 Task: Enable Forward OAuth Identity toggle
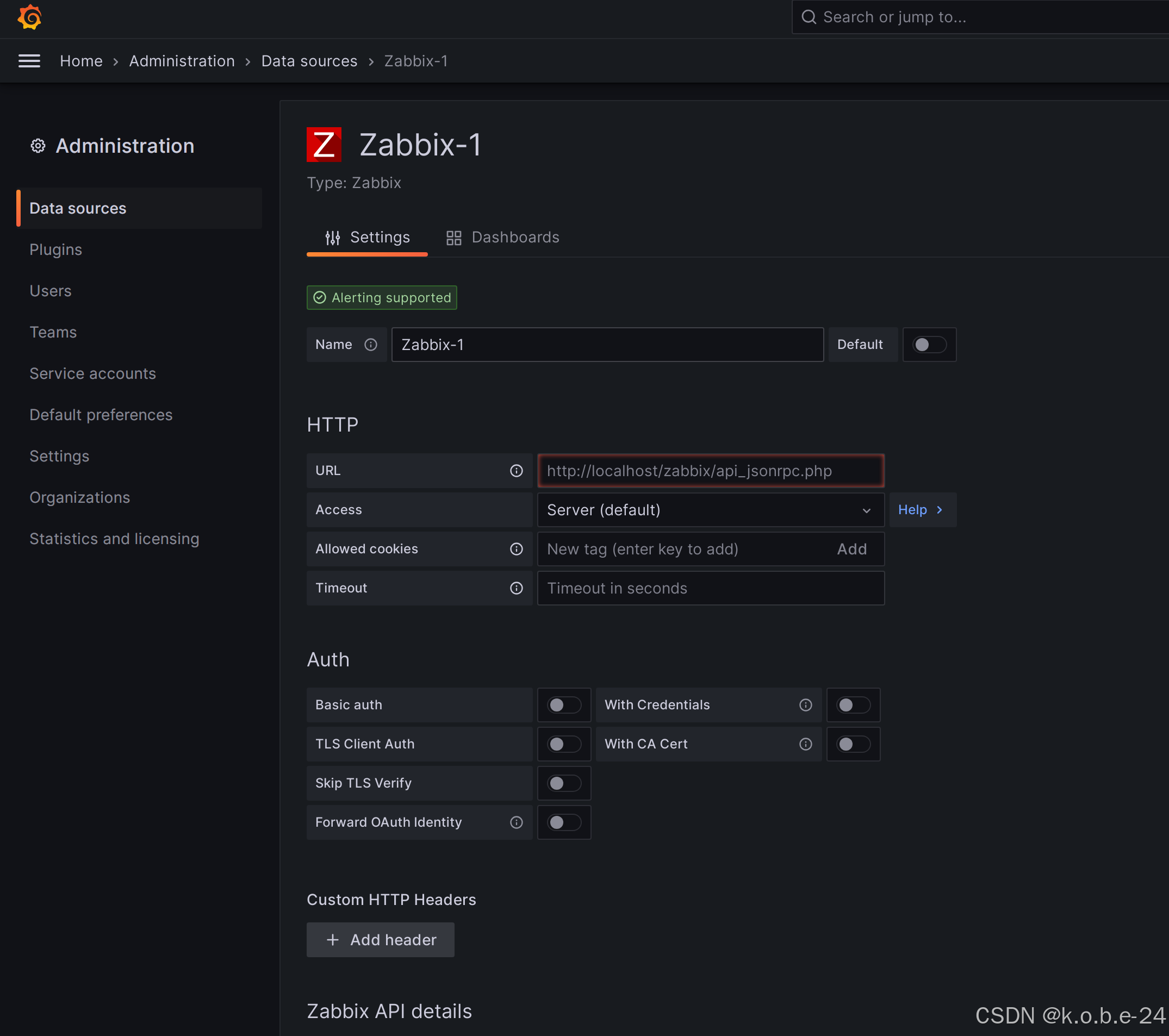click(564, 822)
